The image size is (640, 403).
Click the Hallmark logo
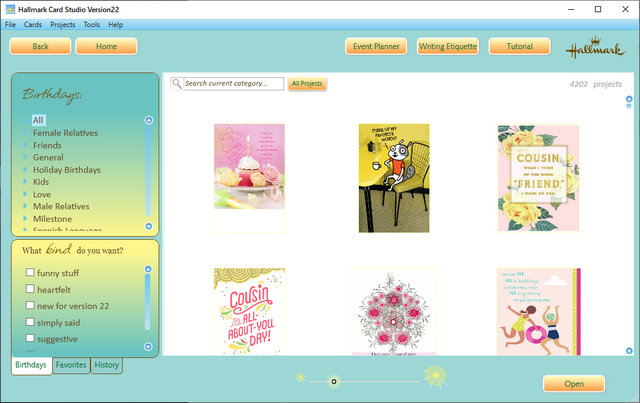pyautogui.click(x=595, y=47)
